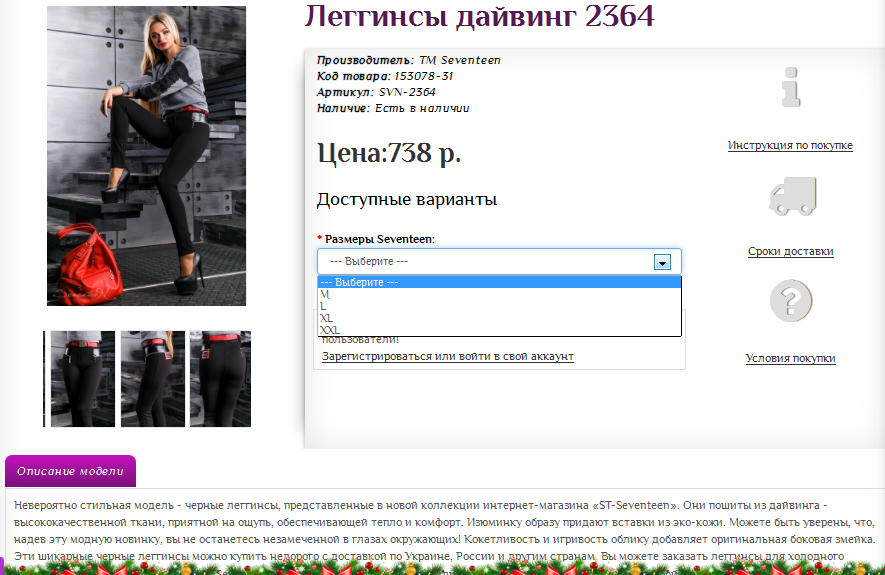Open the second leggings side thumbnail
This screenshot has height=575, width=885.
pyautogui.click(x=152, y=379)
